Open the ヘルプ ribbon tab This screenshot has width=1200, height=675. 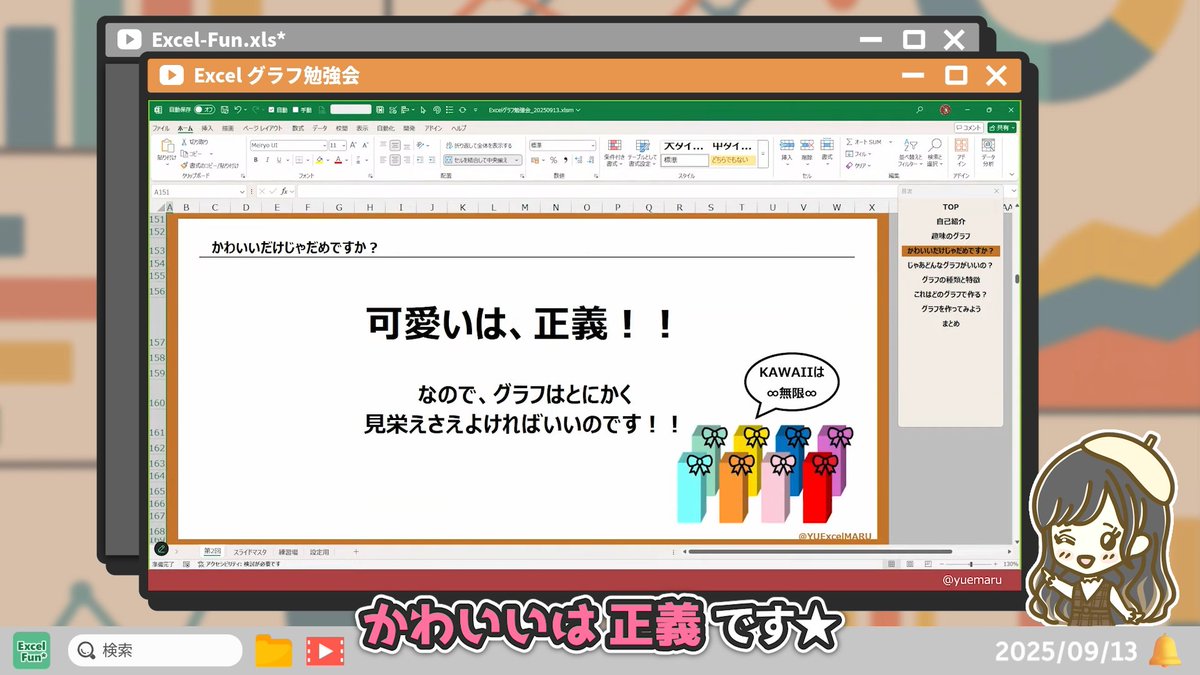tap(459, 128)
